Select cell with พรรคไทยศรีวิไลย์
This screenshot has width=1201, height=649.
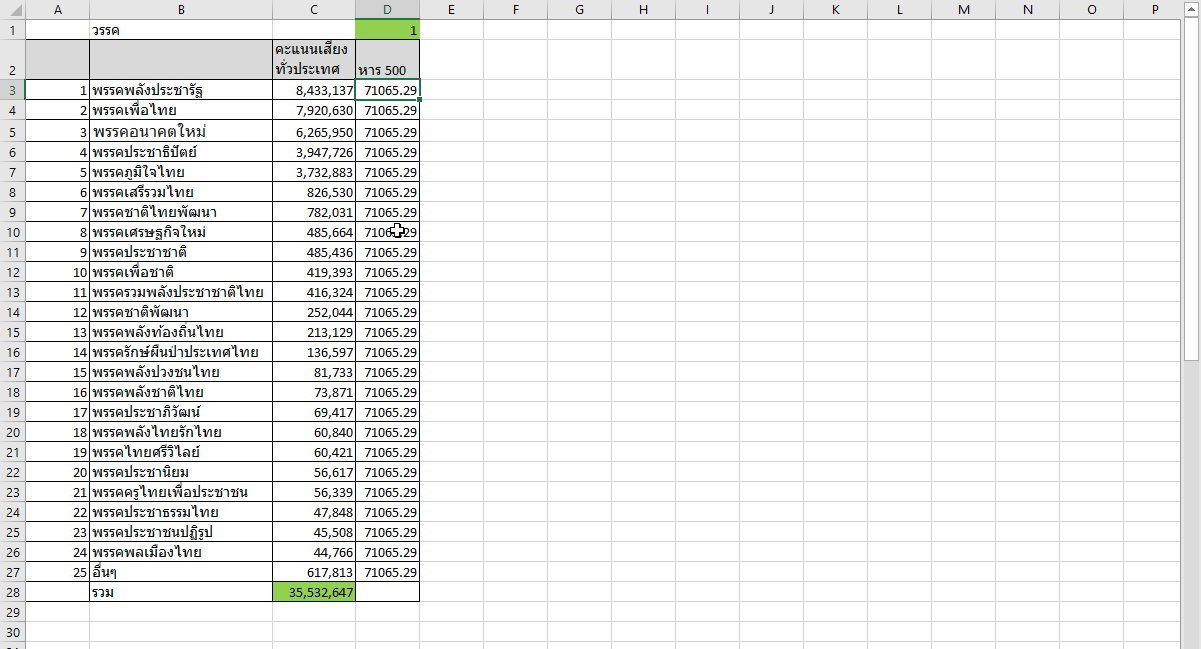(x=181, y=452)
